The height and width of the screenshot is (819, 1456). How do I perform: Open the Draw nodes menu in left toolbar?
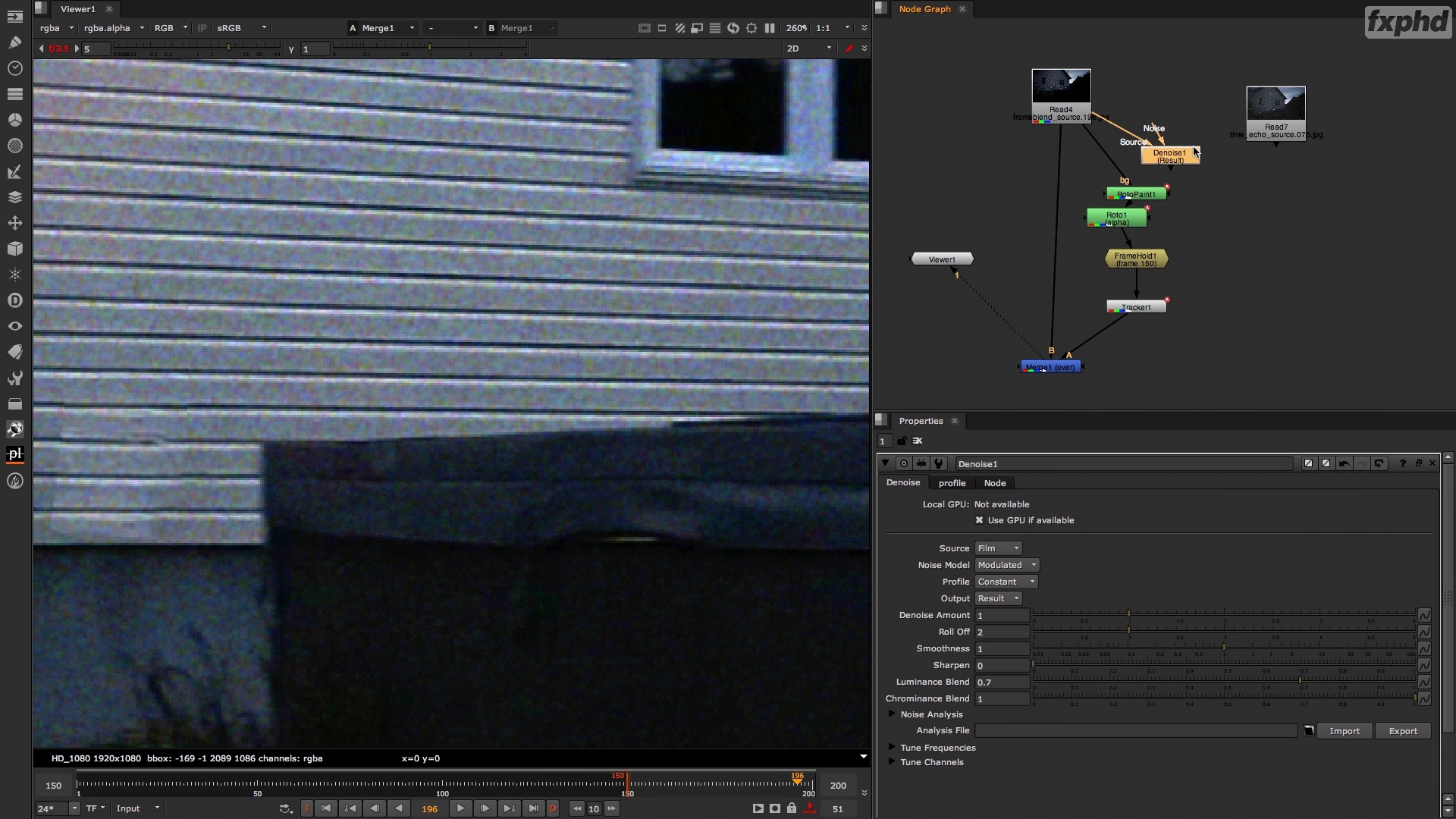point(14,42)
